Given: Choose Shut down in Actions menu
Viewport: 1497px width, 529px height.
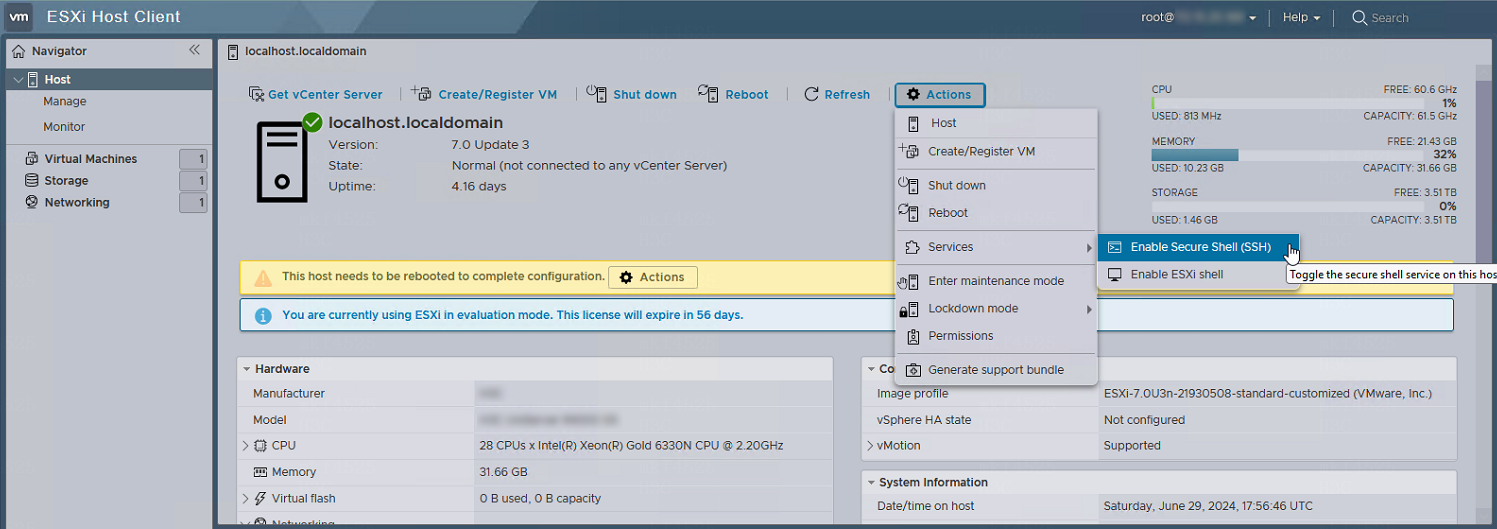Looking at the screenshot, I should [996, 185].
